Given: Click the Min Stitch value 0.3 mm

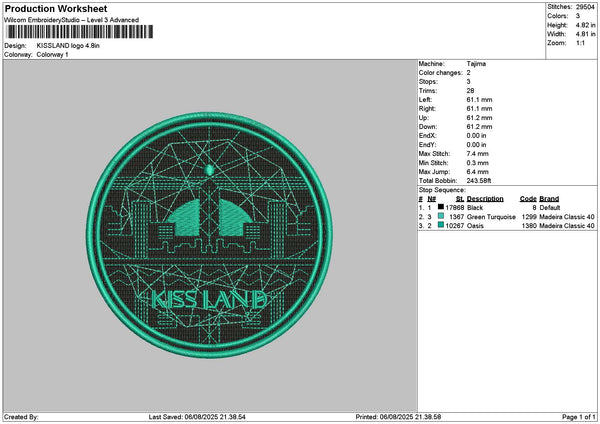Looking at the screenshot, I should [477, 163].
